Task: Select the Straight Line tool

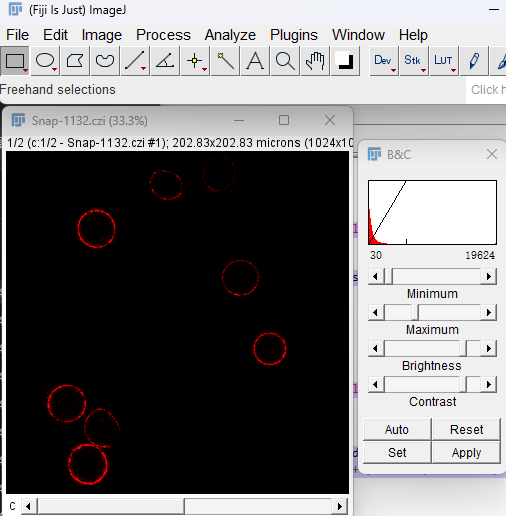Action: pyautogui.click(x=135, y=61)
